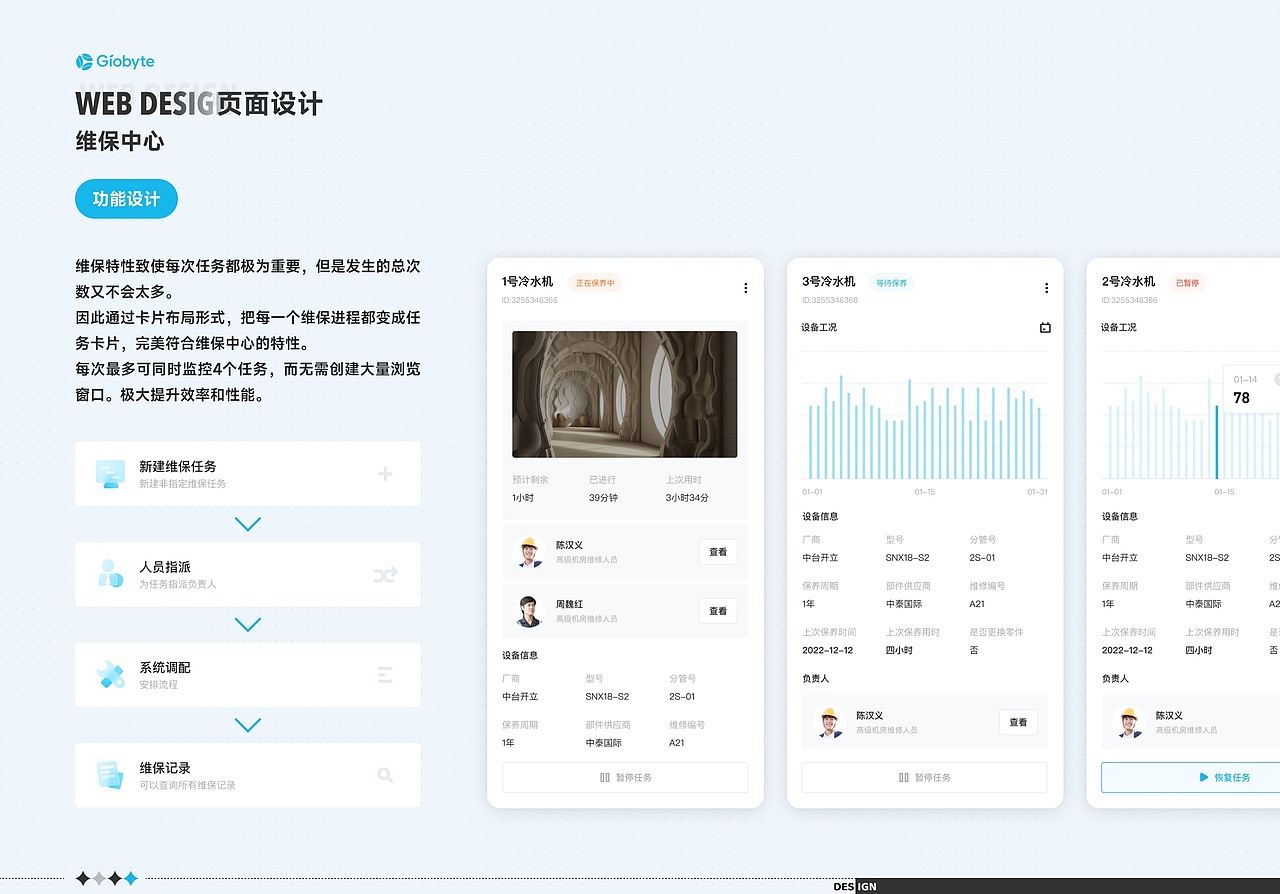1280x894 pixels.
Task: Click the 等待保养 status tag
Action: [x=891, y=283]
